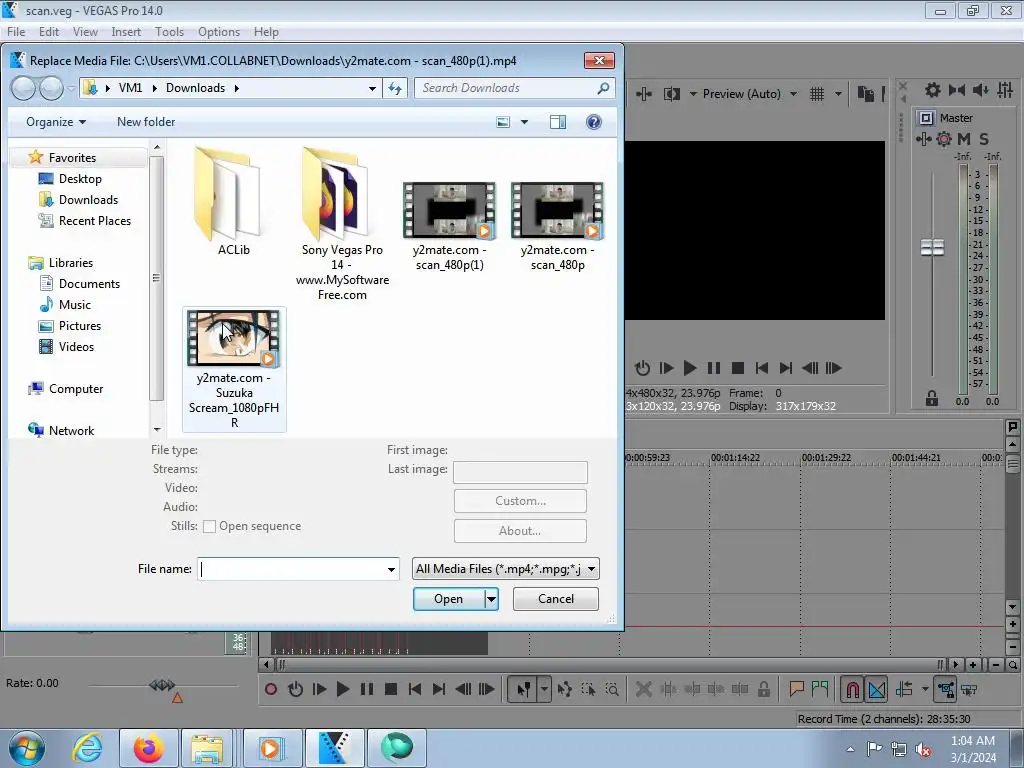This screenshot has height=768, width=1024.
Task: Click the Open button in the dialog
Action: (449, 599)
